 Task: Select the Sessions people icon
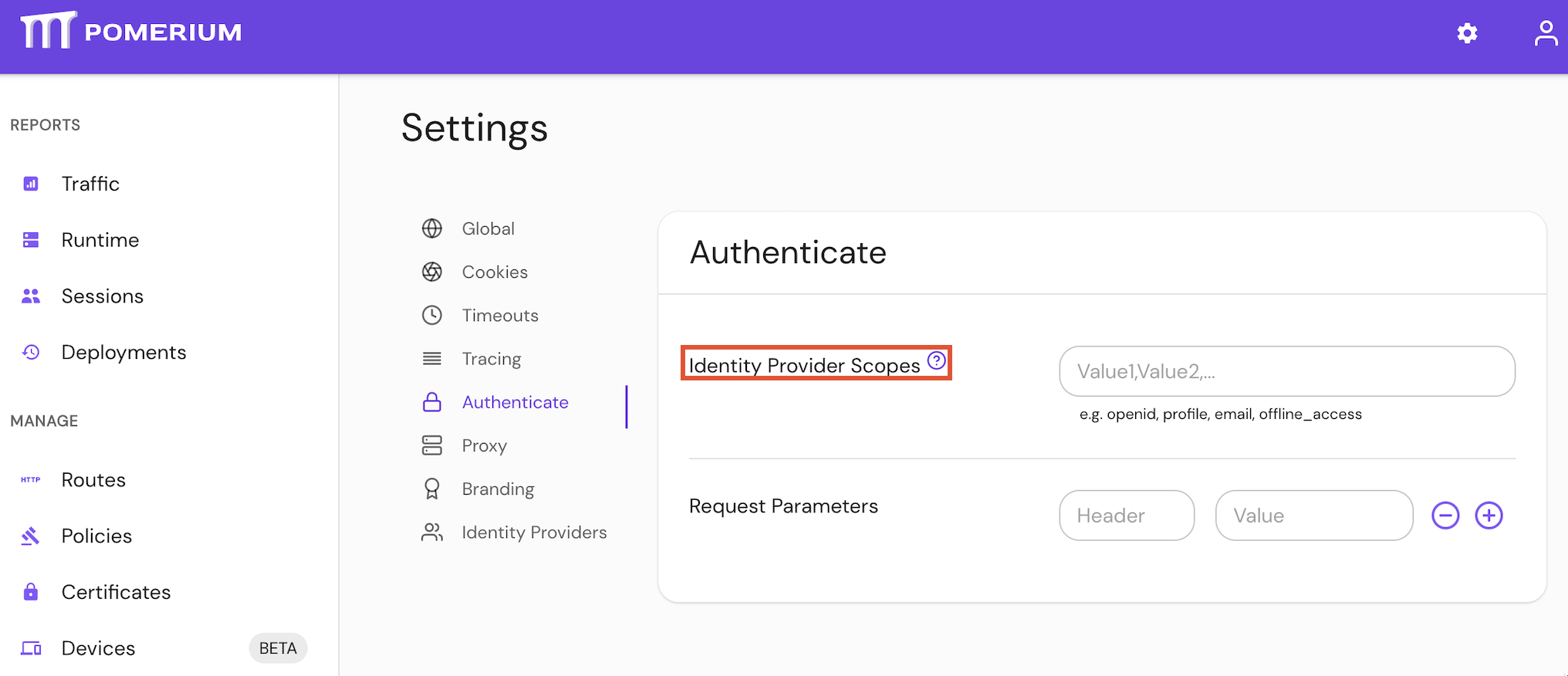[x=30, y=296]
